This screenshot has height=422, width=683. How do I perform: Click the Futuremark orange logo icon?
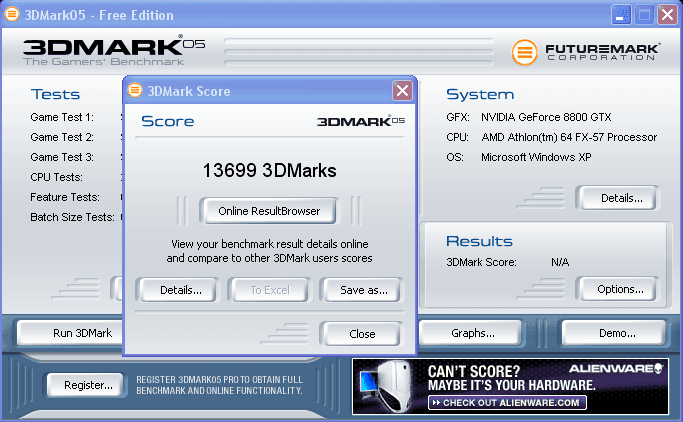(x=524, y=52)
